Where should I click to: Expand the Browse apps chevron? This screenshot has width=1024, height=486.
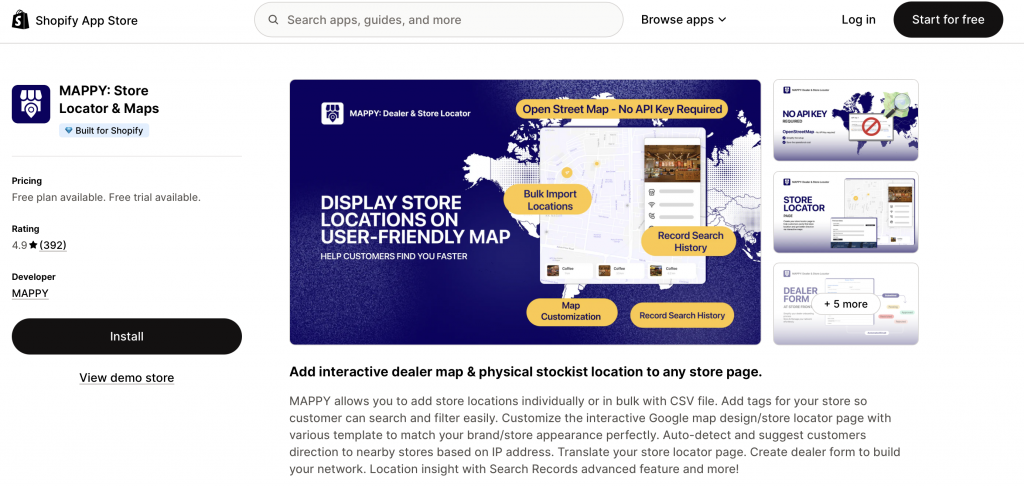pos(722,20)
